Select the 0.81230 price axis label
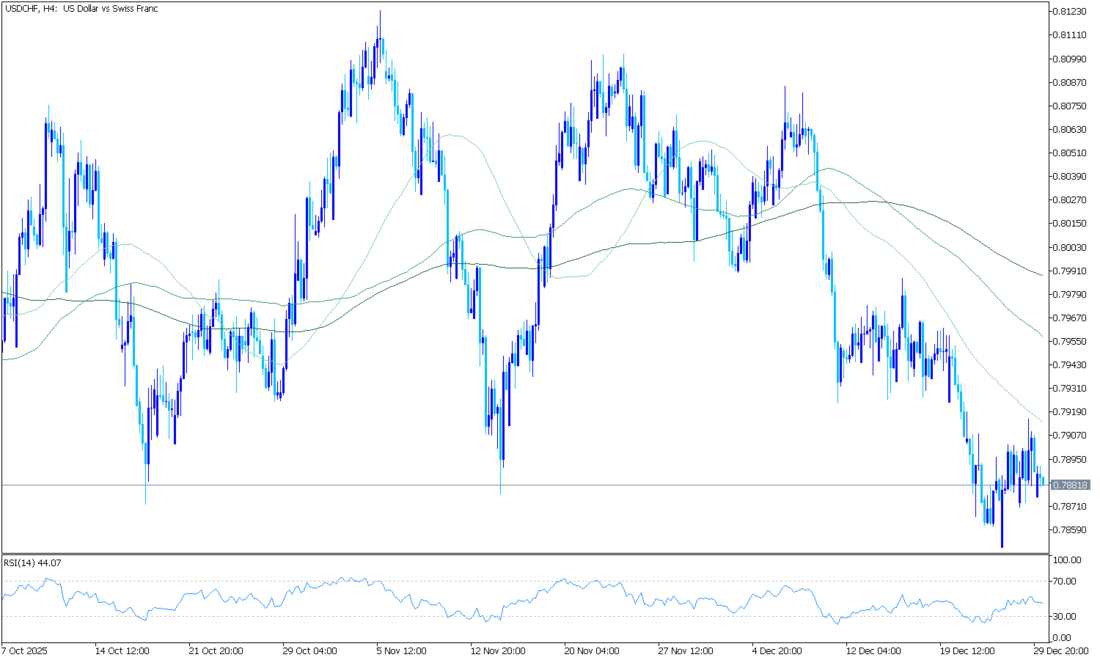This screenshot has width=1100, height=660. pos(1069,11)
